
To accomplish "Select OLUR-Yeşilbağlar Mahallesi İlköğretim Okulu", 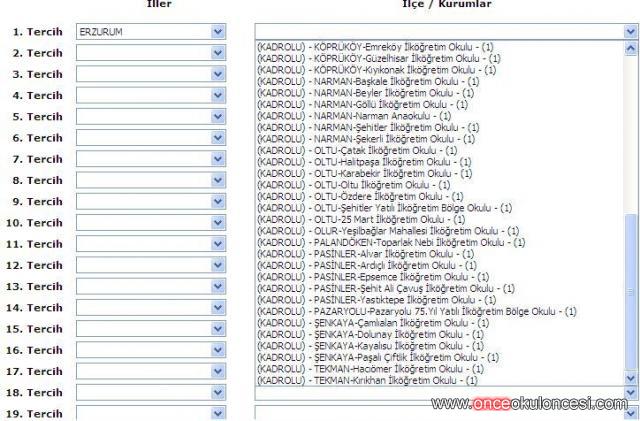I will pos(440,231).
